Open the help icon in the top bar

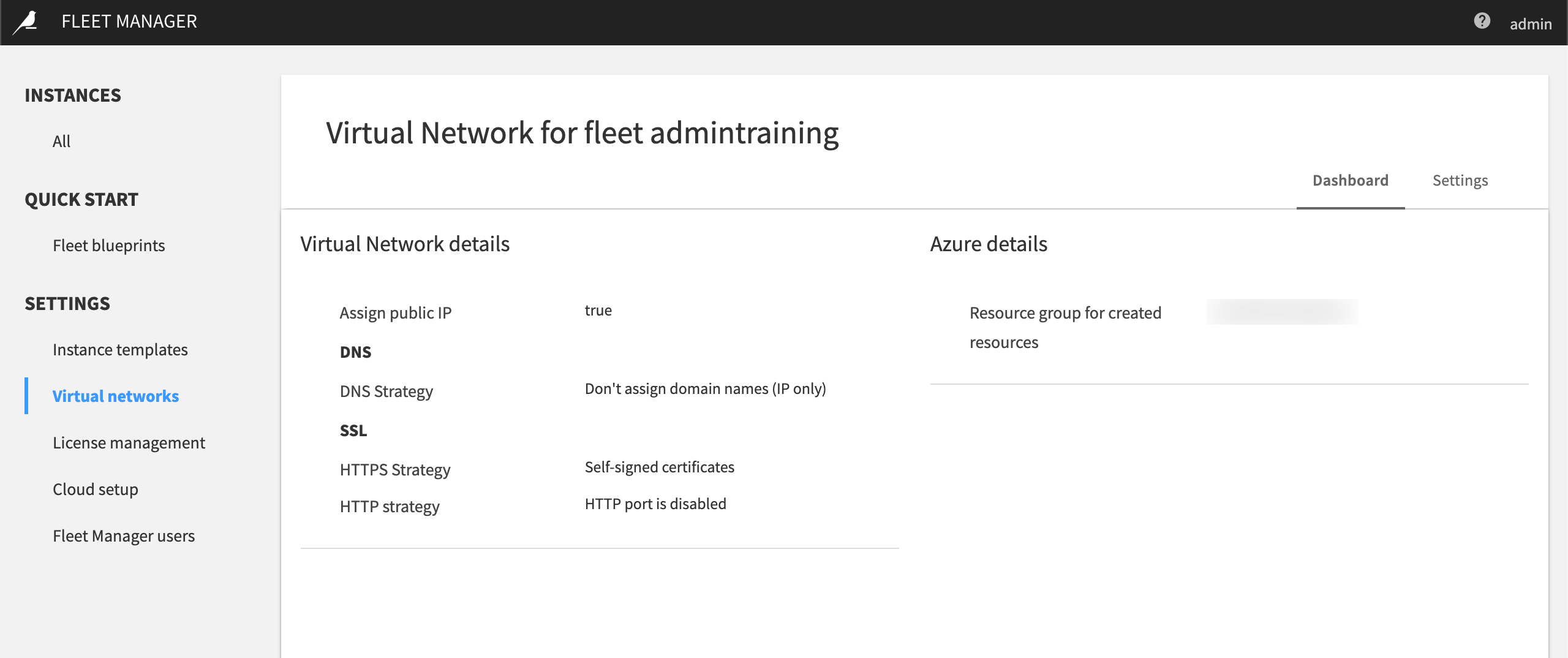[1482, 21]
